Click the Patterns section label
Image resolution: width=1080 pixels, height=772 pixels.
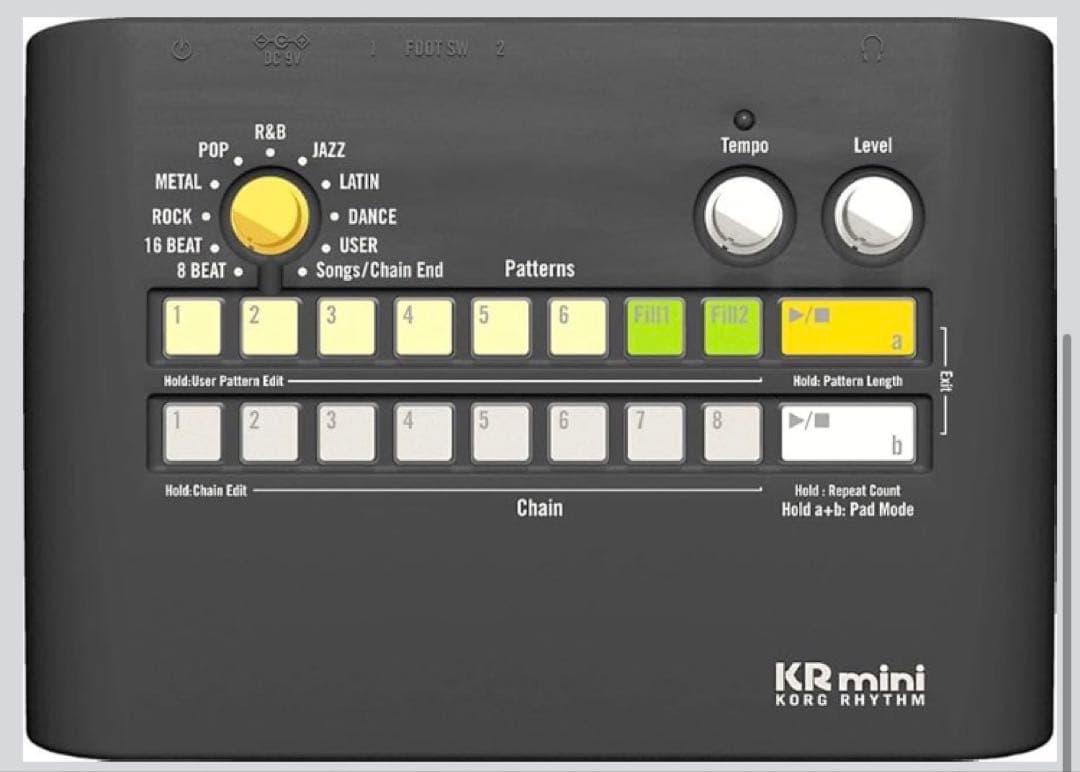click(539, 269)
